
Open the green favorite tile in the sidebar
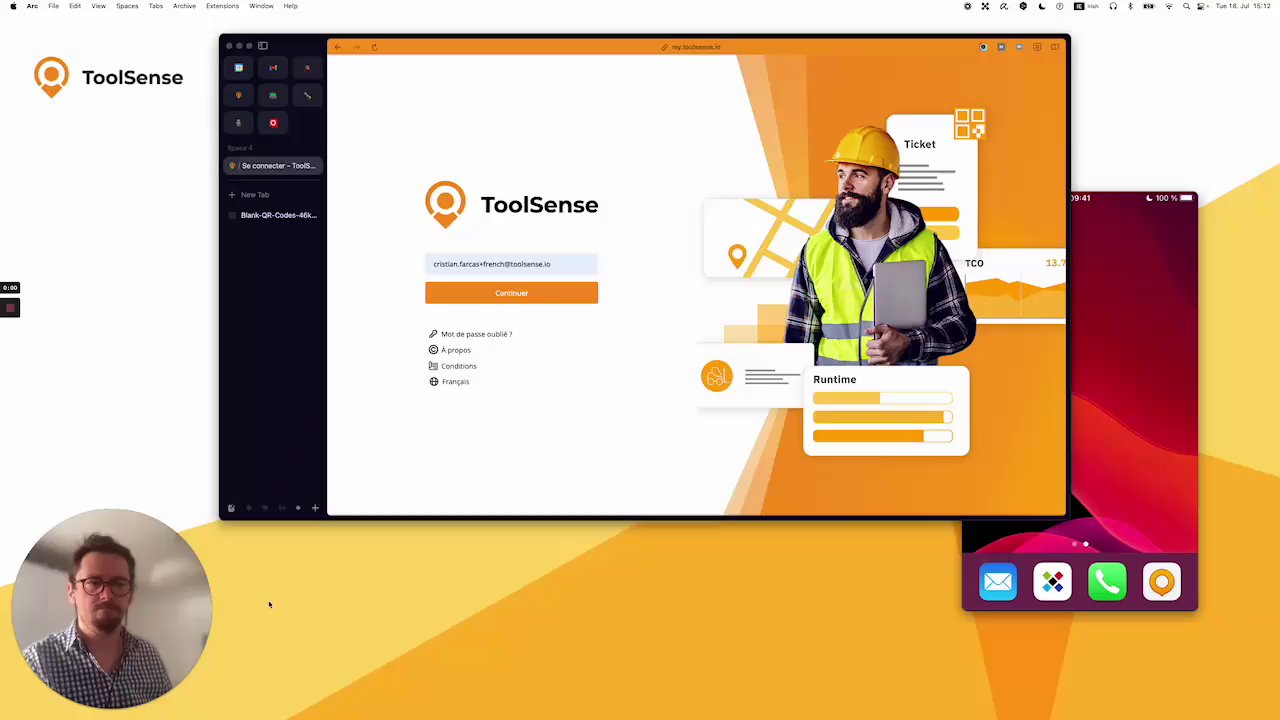click(273, 95)
